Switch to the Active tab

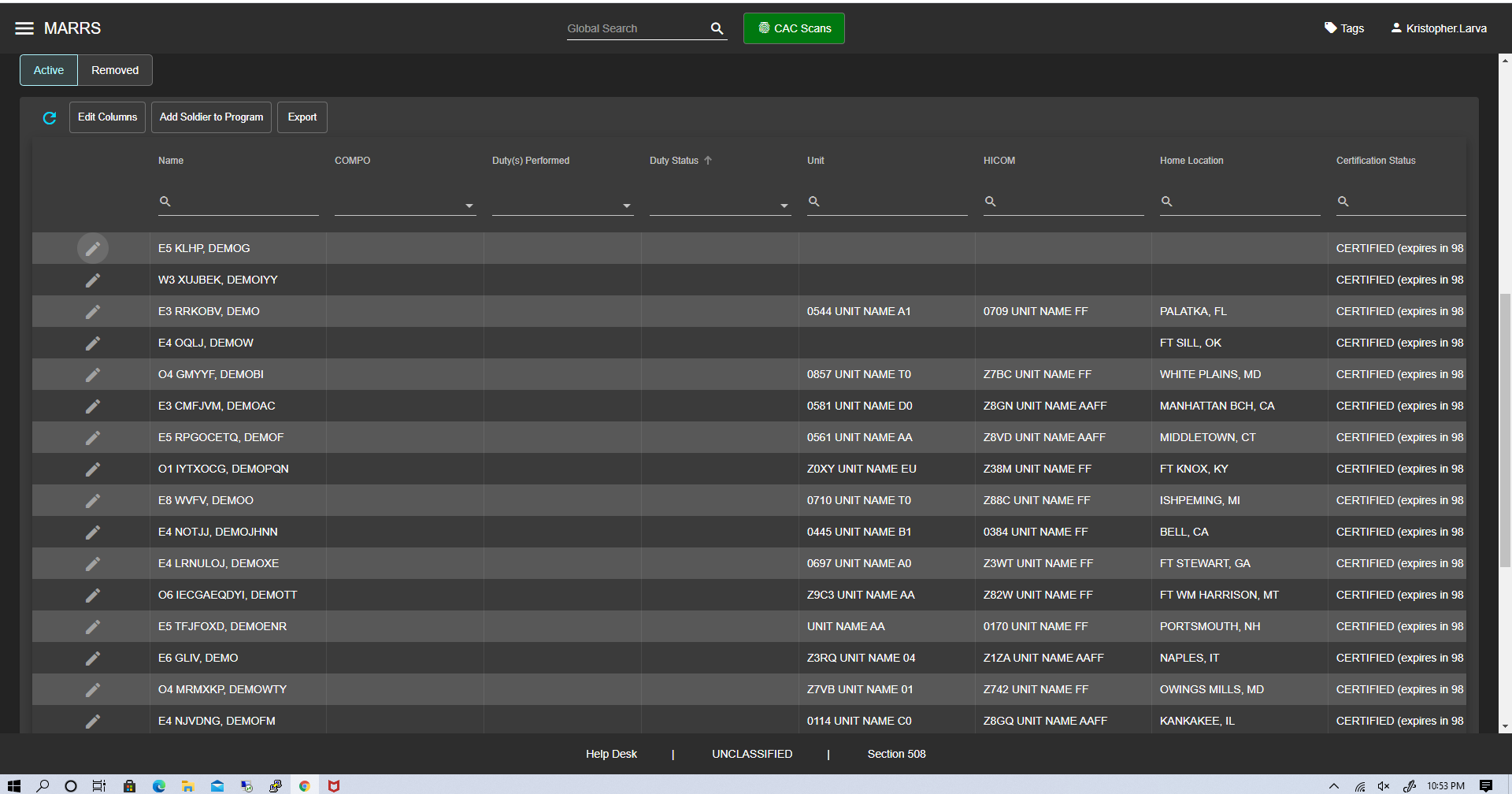pyautogui.click(x=49, y=70)
